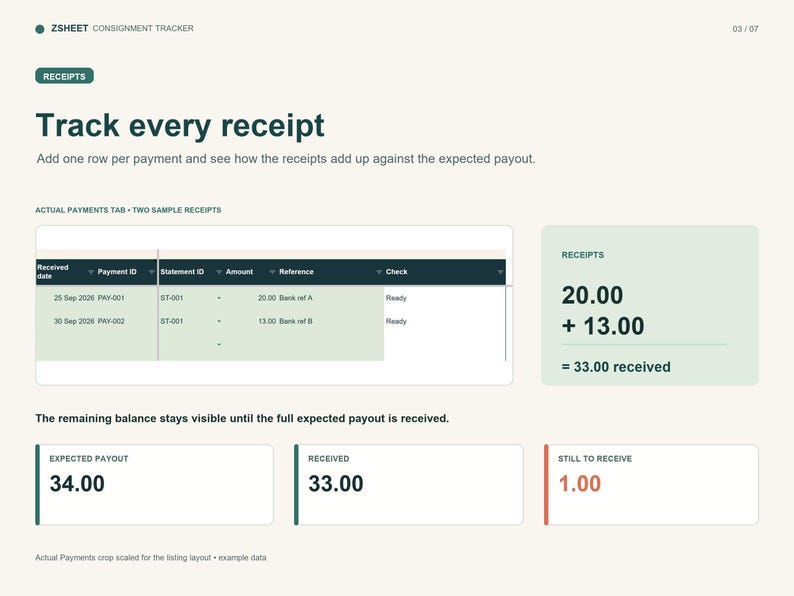Click the red 1.00 still-to-receive value

tap(579, 484)
